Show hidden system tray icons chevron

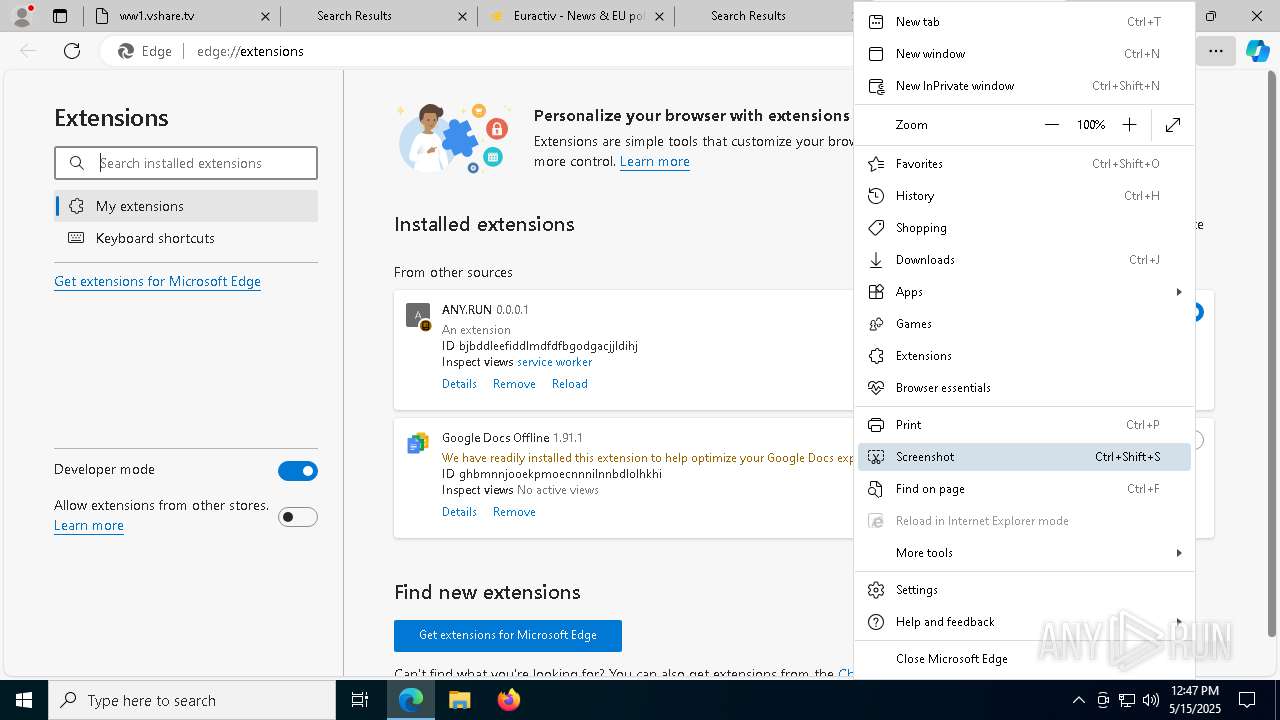tap(1078, 700)
